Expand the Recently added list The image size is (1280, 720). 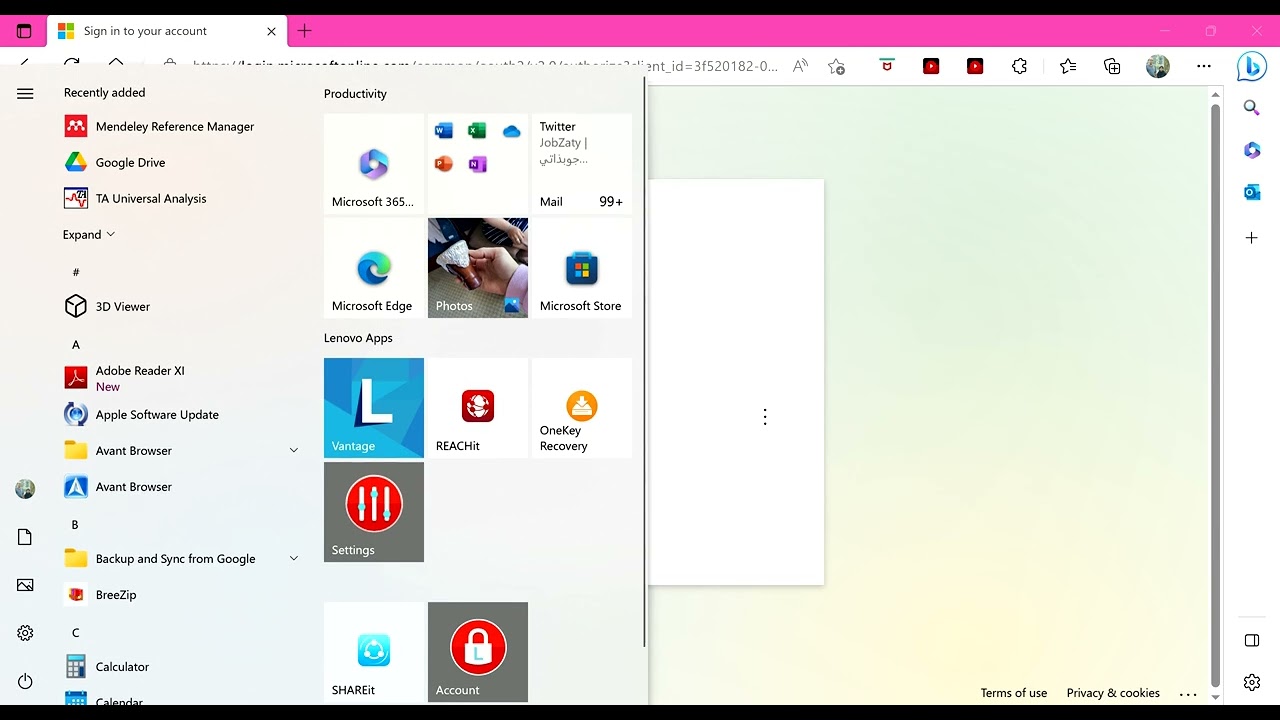click(89, 234)
